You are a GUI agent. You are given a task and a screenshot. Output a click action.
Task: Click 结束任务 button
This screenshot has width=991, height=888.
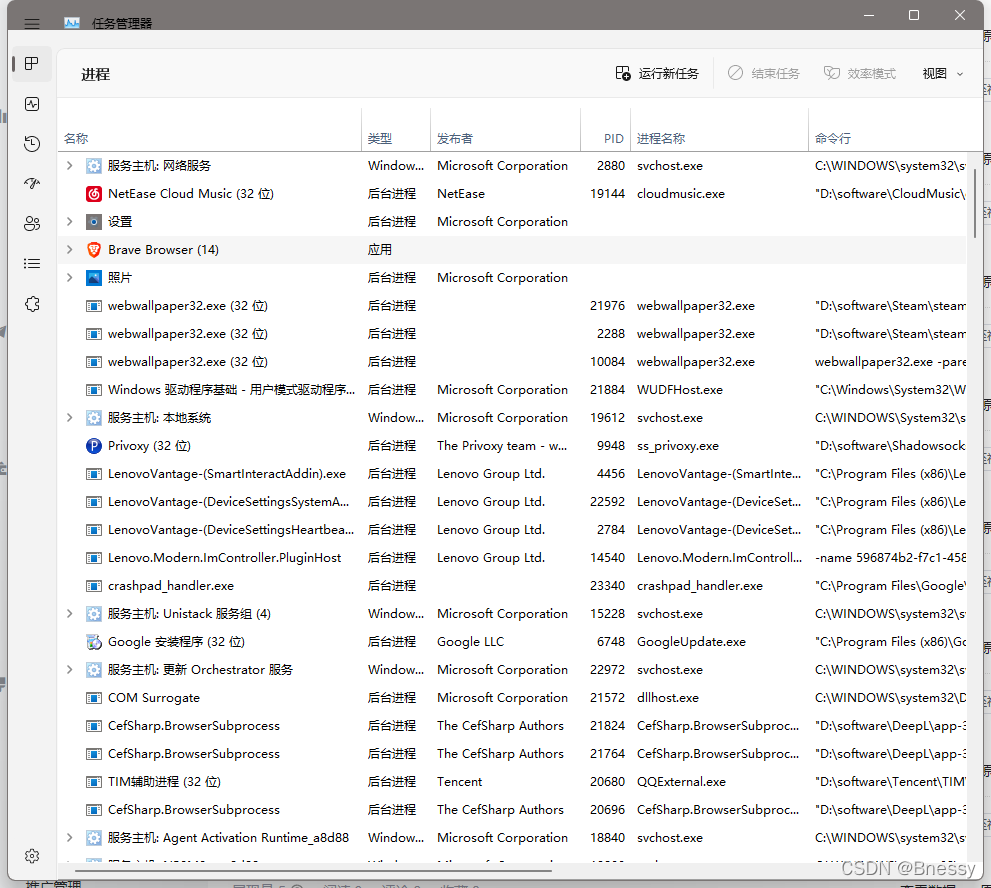(763, 74)
